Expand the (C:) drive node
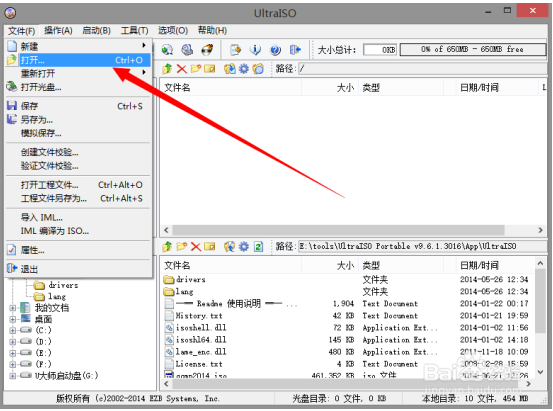Image resolution: width=553 pixels, height=411 pixels. pos(13,331)
